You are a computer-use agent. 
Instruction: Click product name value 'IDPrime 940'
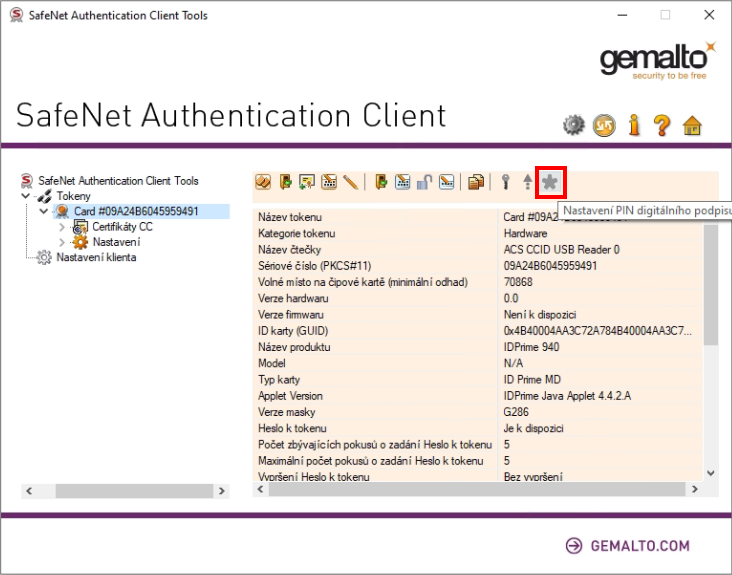coord(531,347)
